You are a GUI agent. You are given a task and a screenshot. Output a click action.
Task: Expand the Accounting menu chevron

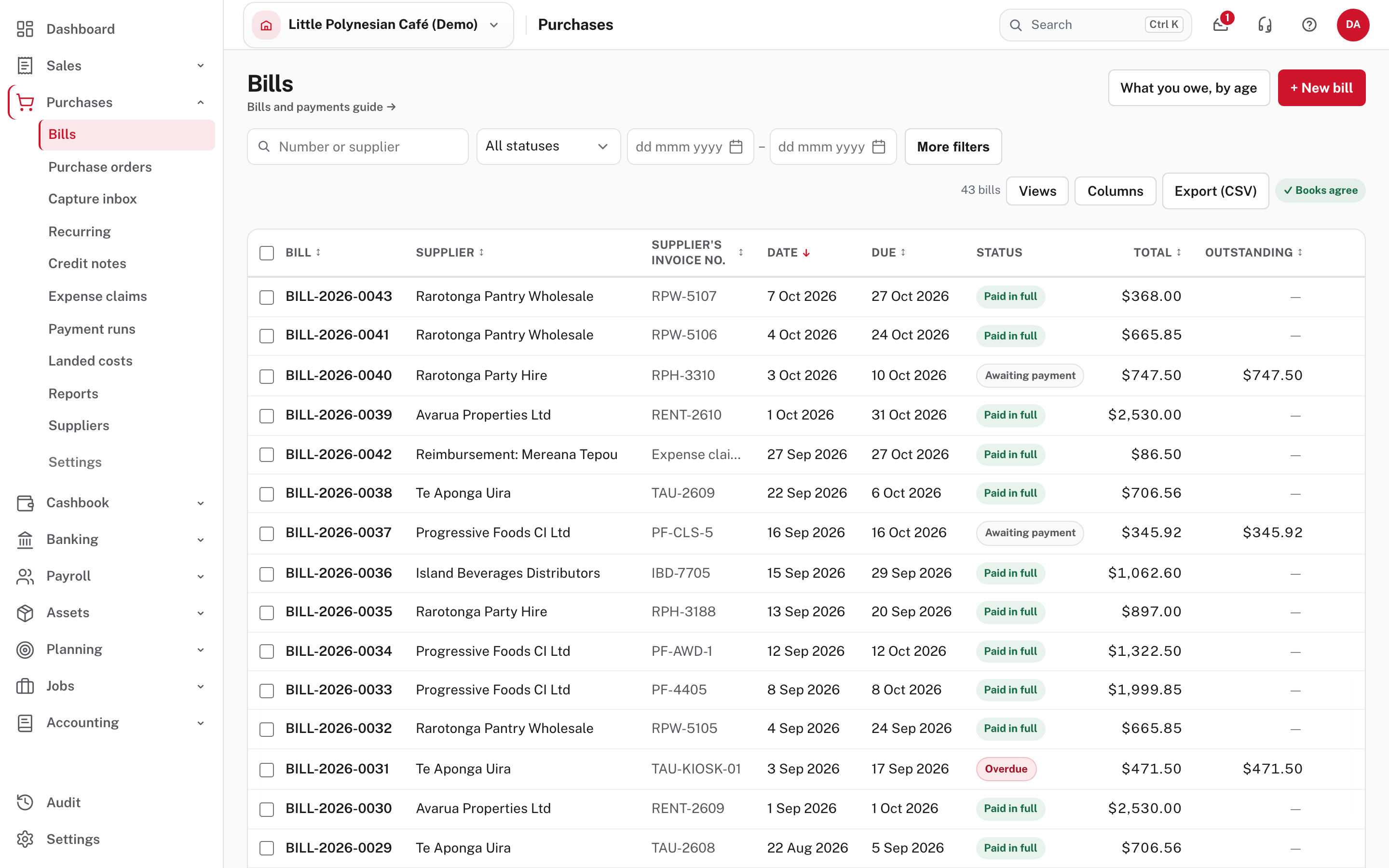[200, 723]
